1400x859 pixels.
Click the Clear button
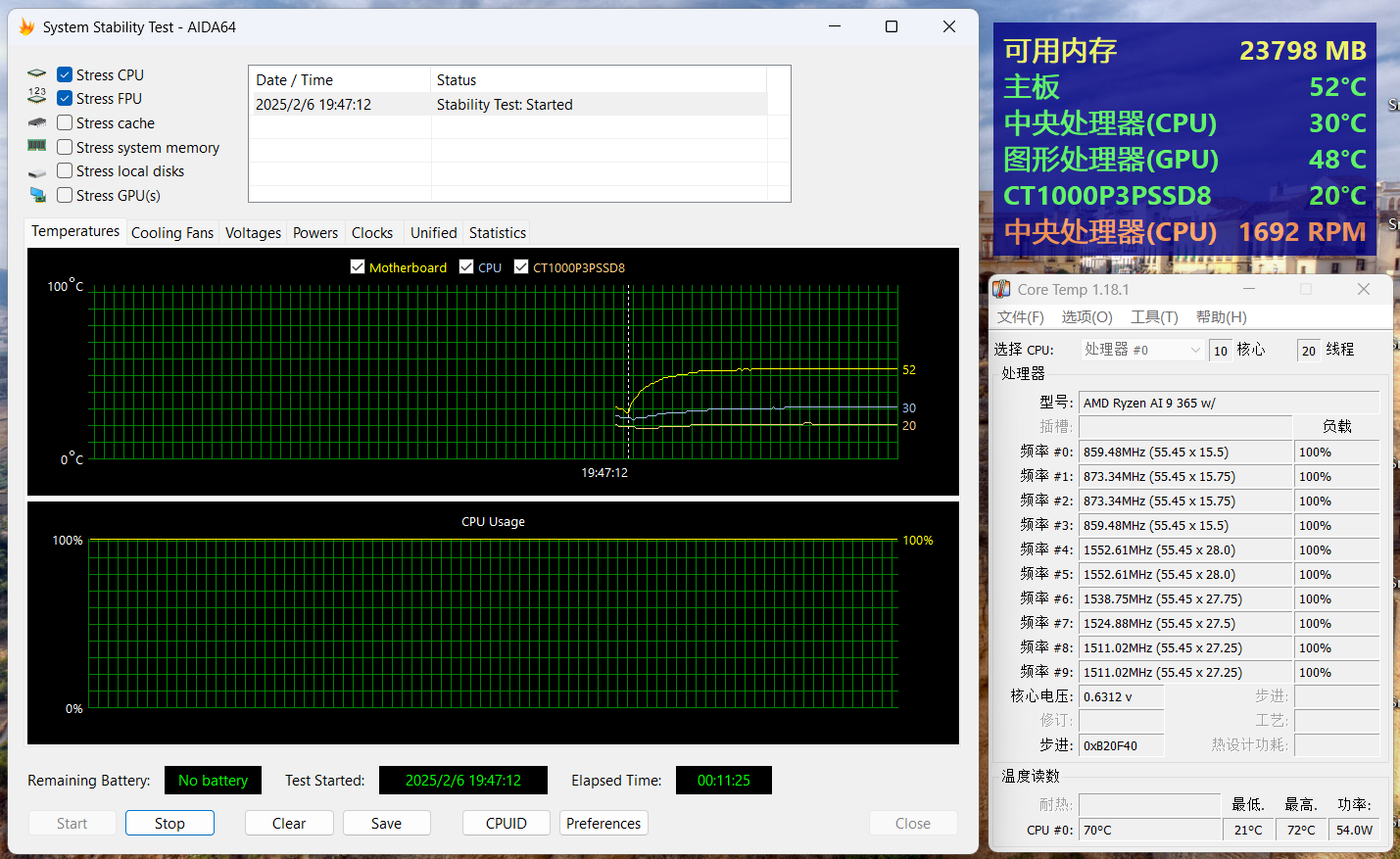289,824
